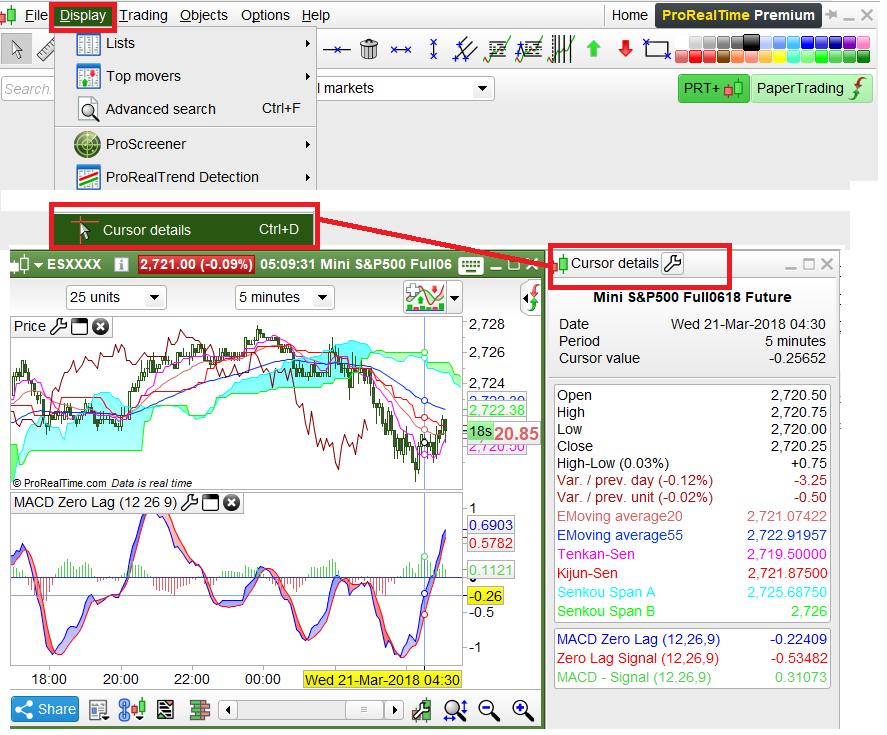Image resolution: width=887 pixels, height=735 pixels.
Task: Select the vertical time zones tool
Action: pos(562,49)
